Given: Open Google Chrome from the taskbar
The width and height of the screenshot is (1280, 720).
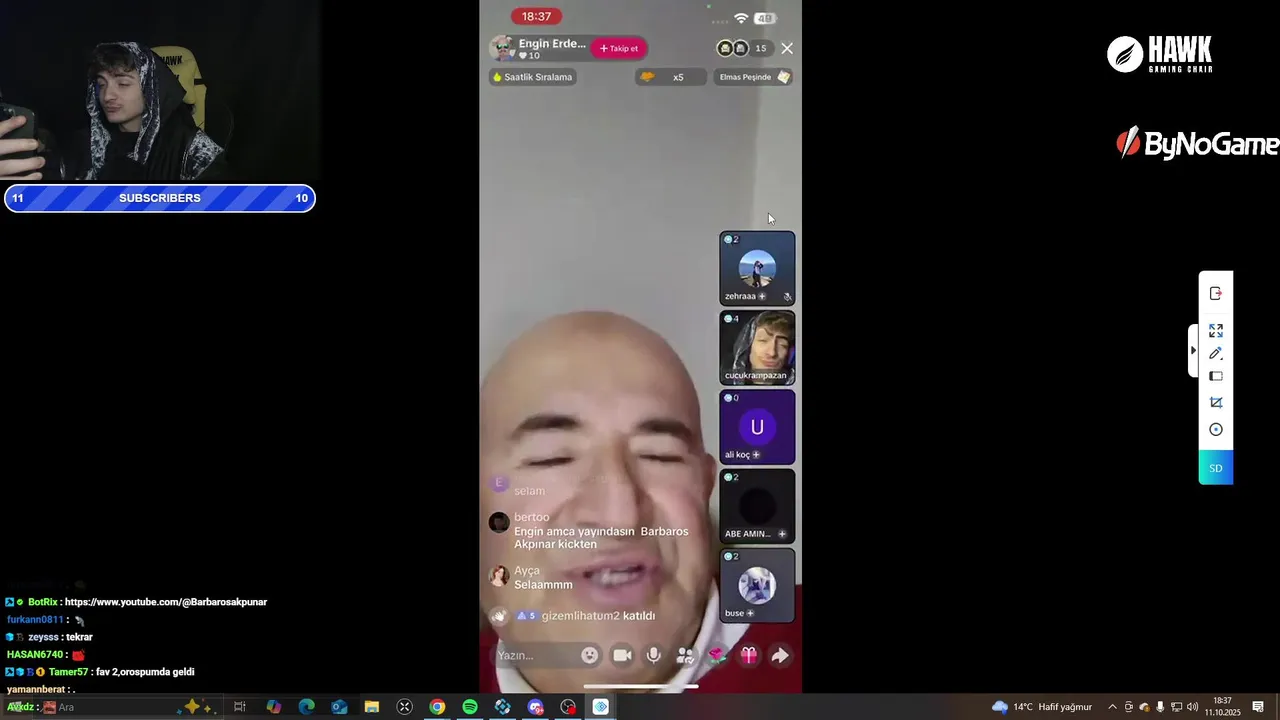Looking at the screenshot, I should coord(437,707).
